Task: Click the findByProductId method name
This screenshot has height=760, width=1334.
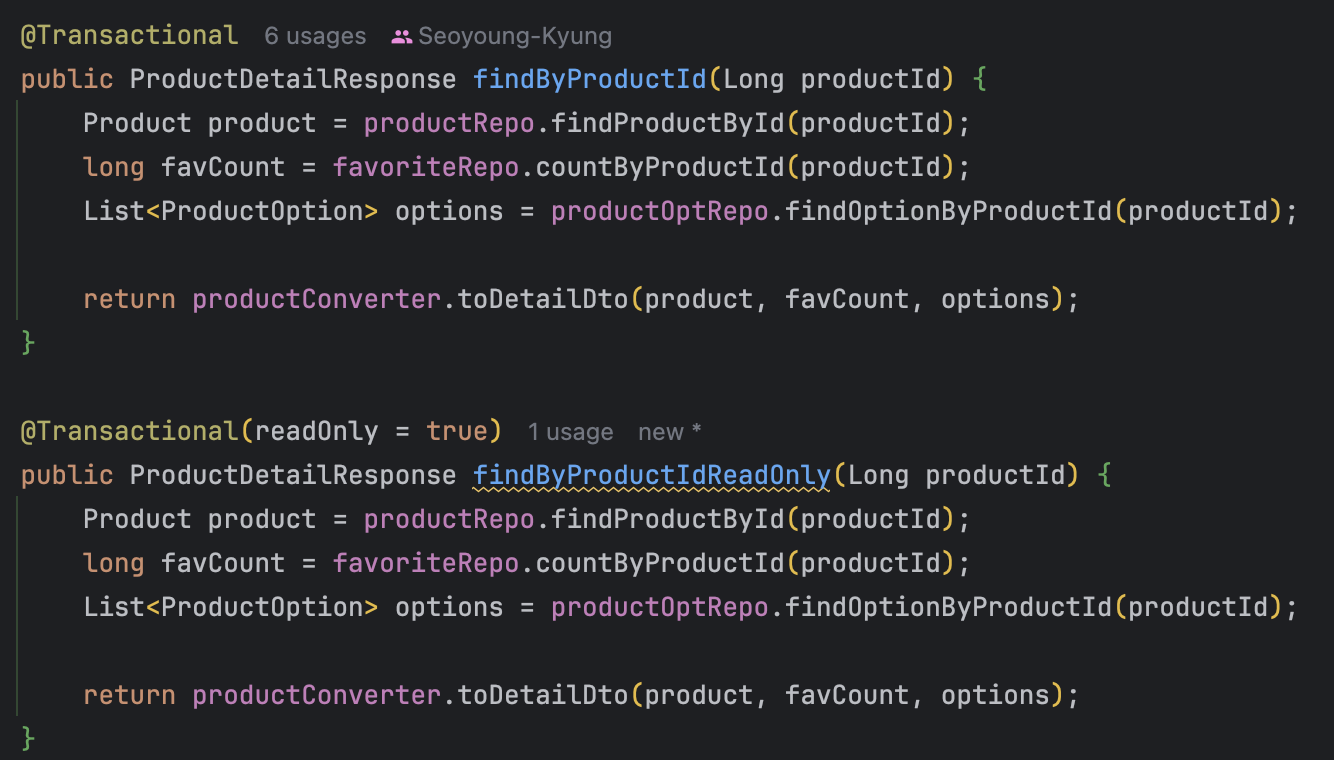Action: click(590, 79)
